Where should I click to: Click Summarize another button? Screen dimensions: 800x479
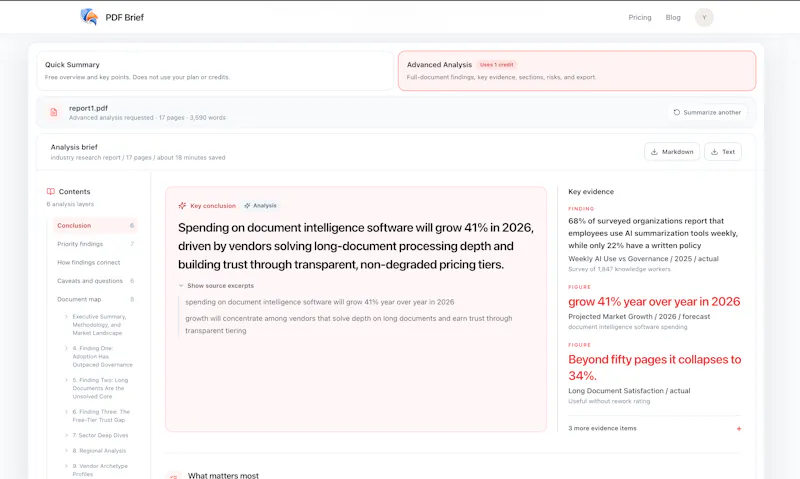(707, 112)
